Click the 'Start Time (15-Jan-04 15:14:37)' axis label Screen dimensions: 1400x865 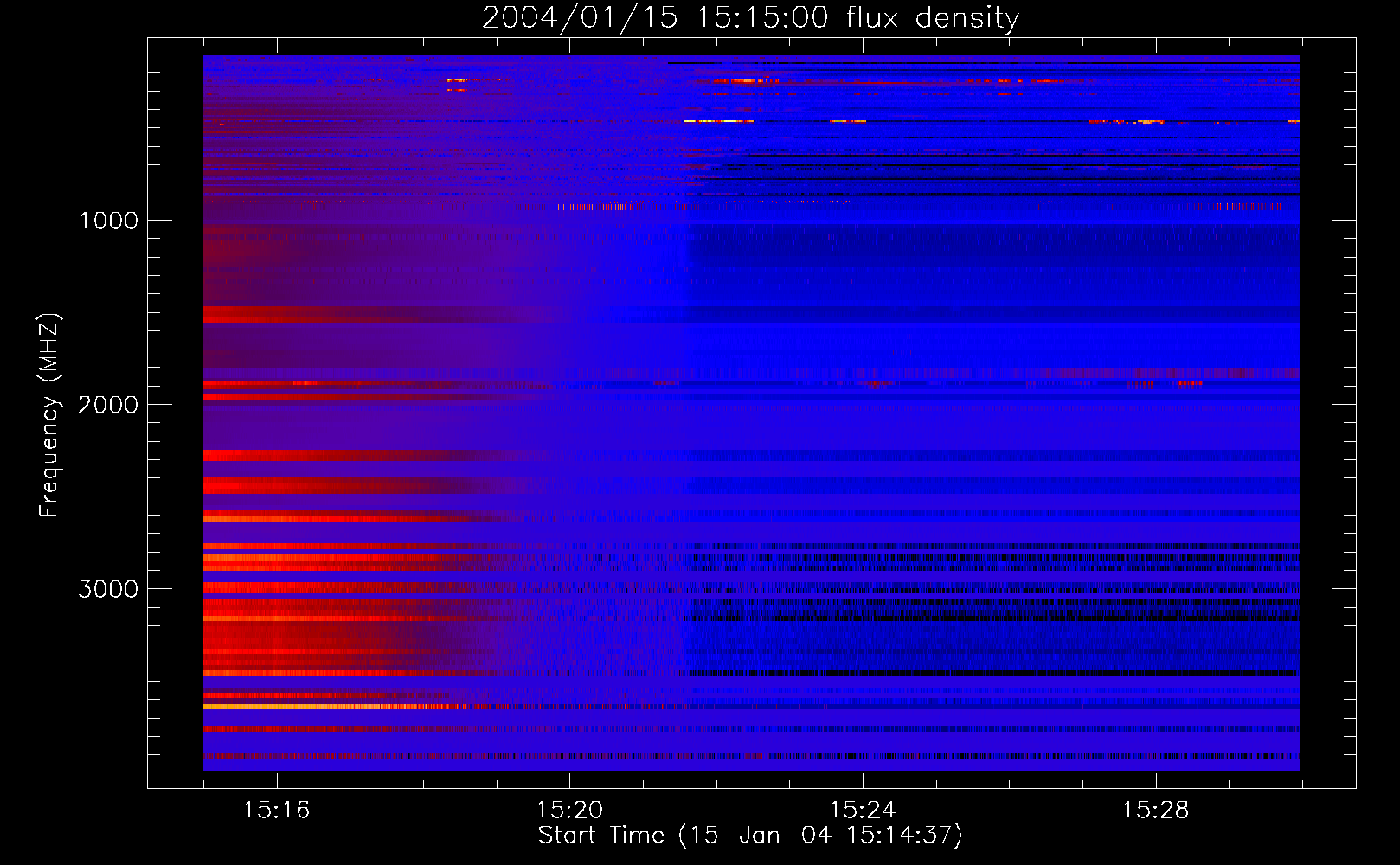(750, 836)
